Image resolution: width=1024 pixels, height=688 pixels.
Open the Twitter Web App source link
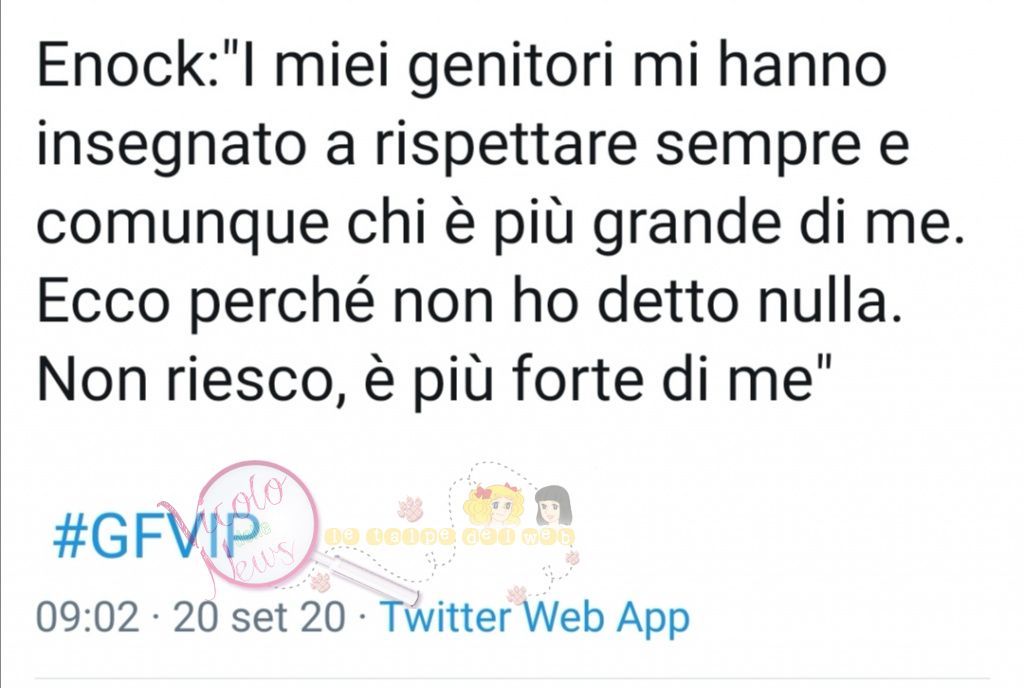(534, 618)
